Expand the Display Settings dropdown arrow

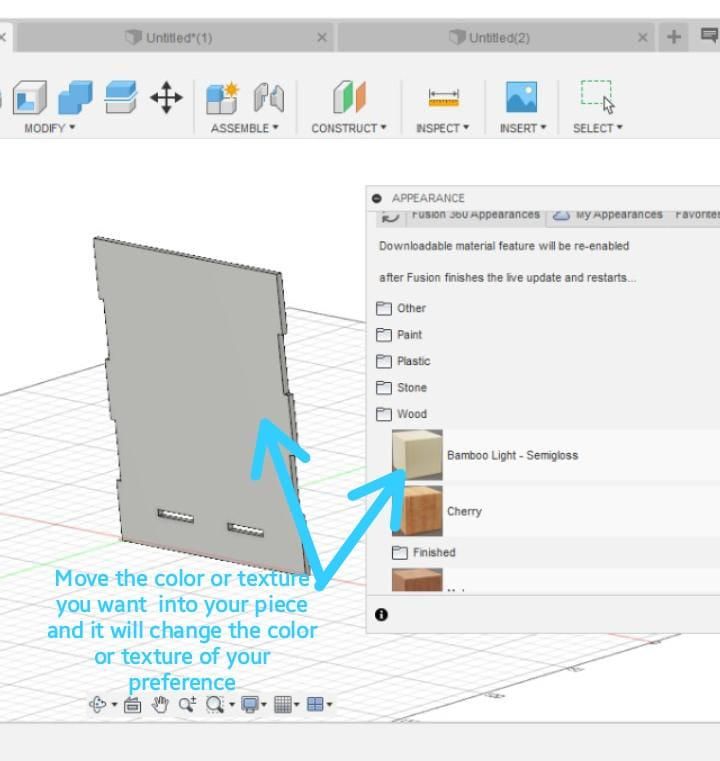pyautogui.click(x=264, y=704)
